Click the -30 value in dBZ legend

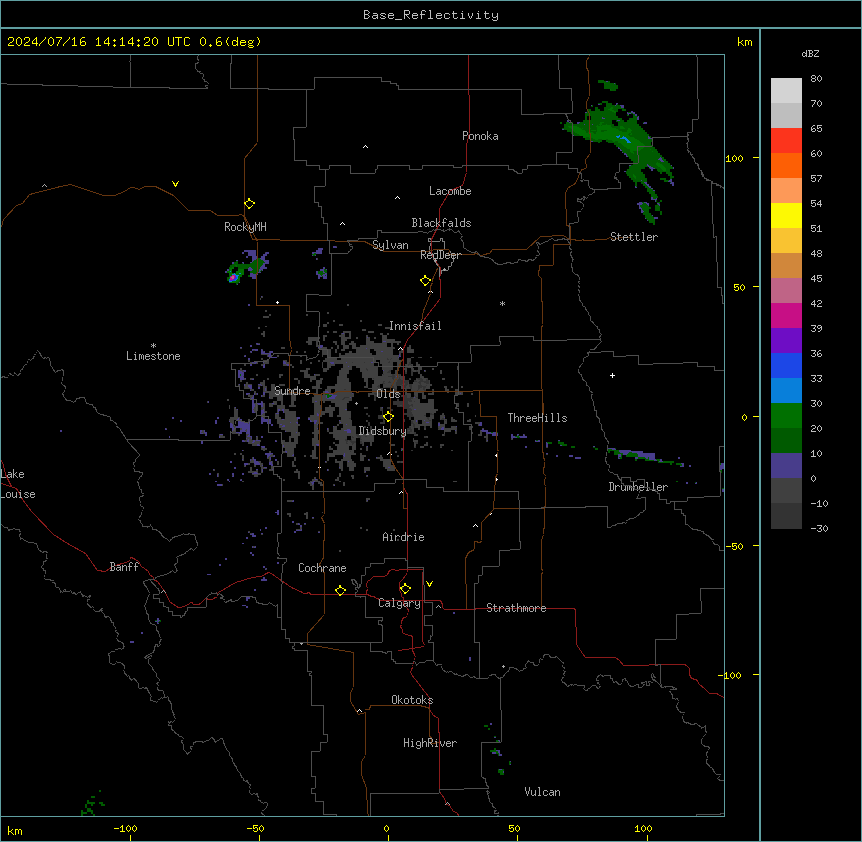[819, 529]
